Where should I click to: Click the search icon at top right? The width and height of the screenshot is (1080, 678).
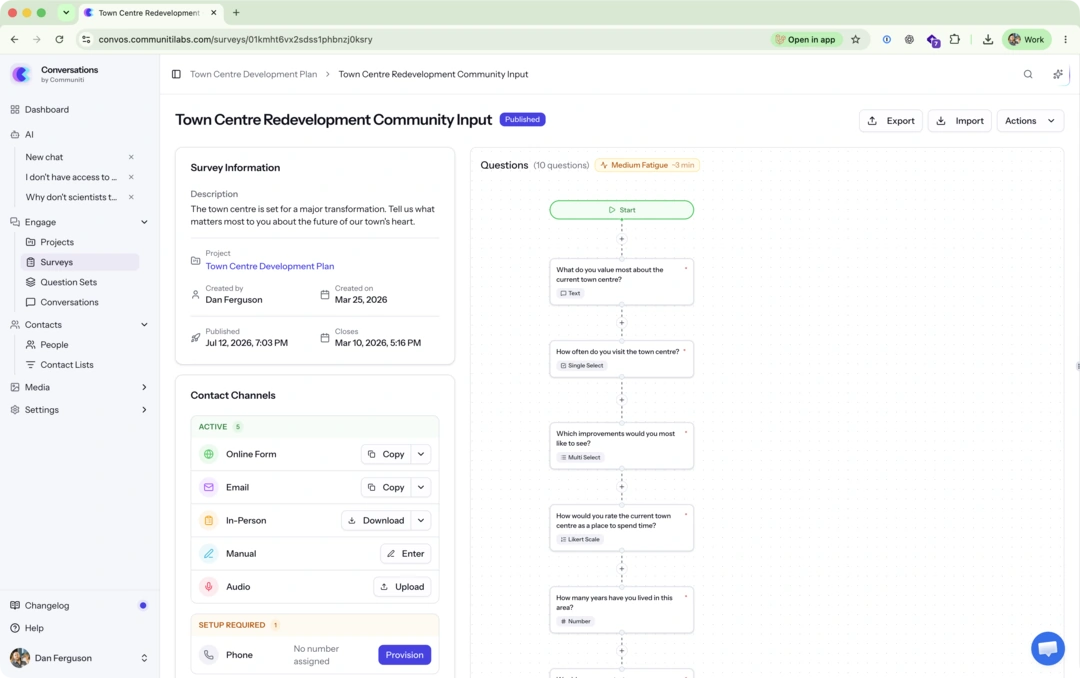tap(1028, 74)
